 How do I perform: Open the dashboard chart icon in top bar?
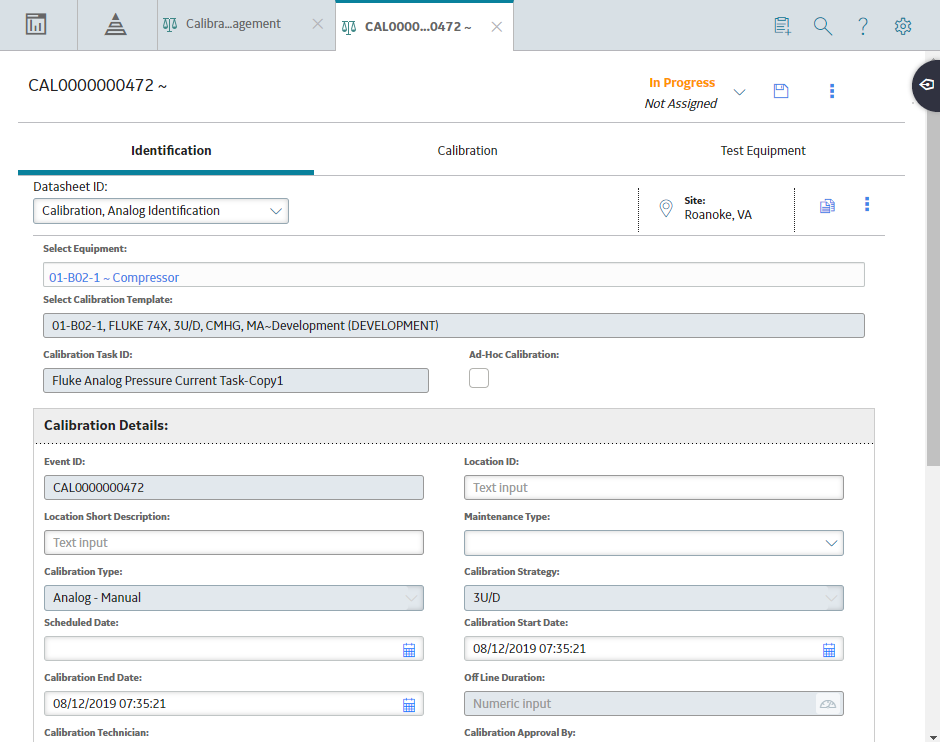36,25
